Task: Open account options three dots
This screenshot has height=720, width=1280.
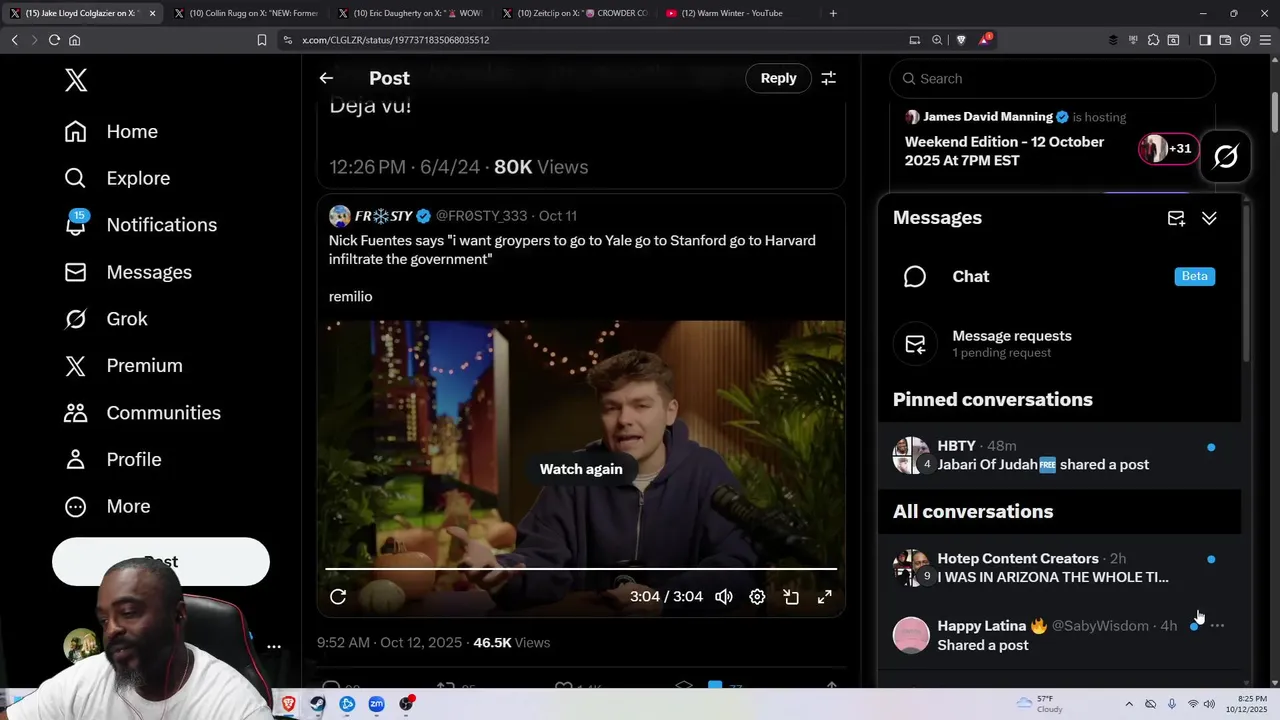Action: click(x=274, y=647)
